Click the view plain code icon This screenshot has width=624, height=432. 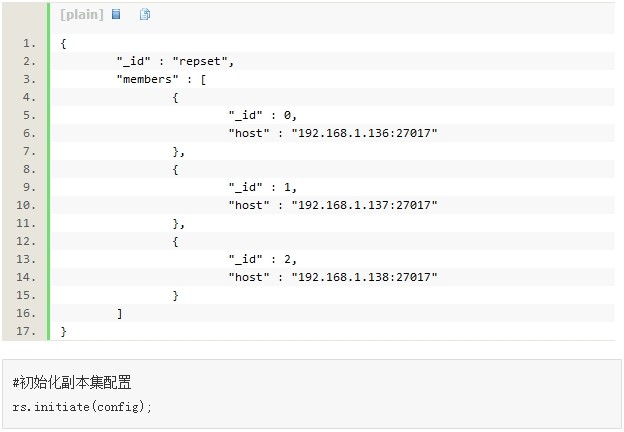[x=116, y=14]
